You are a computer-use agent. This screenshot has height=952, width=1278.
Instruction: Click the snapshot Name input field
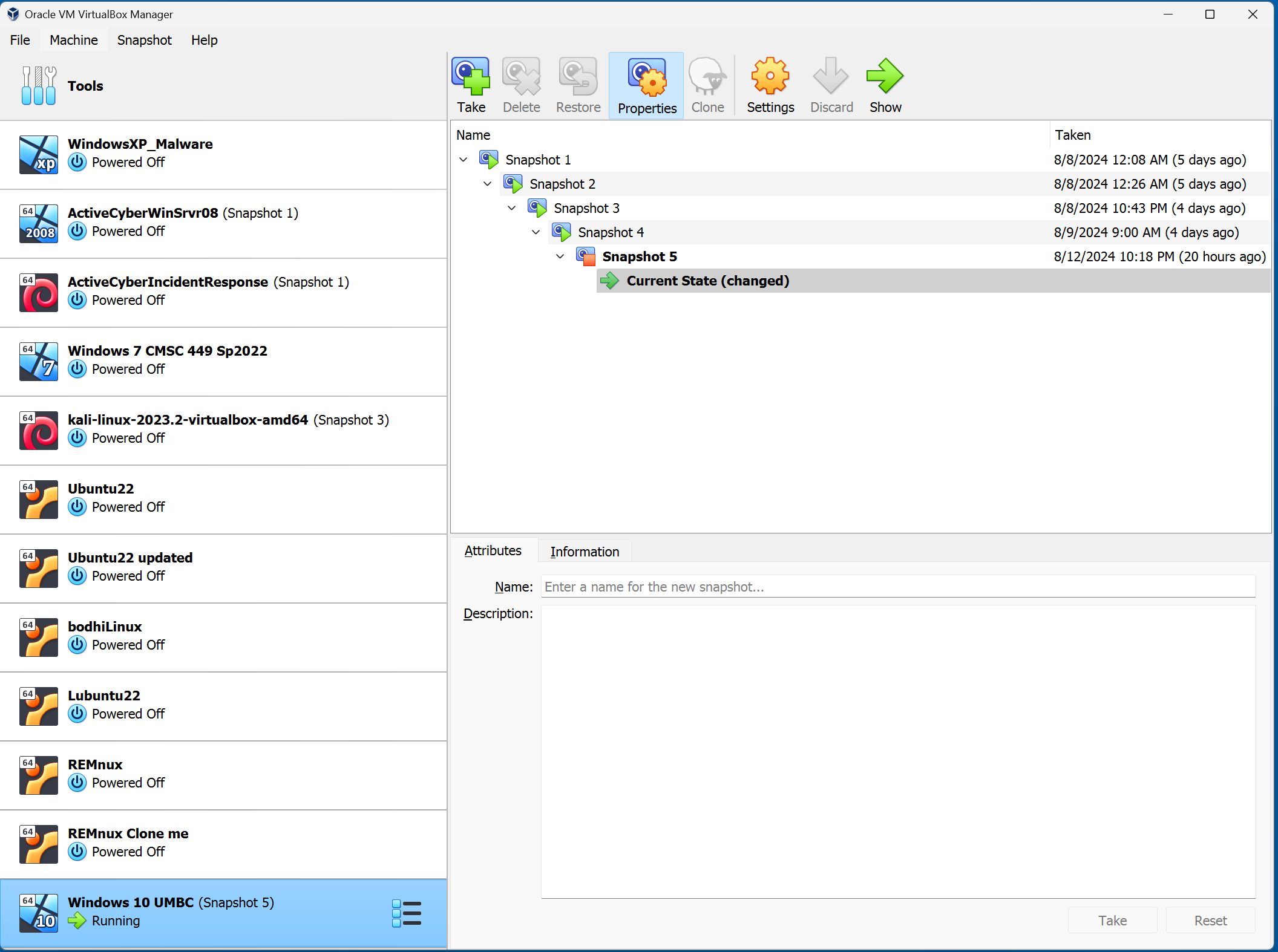click(x=898, y=587)
